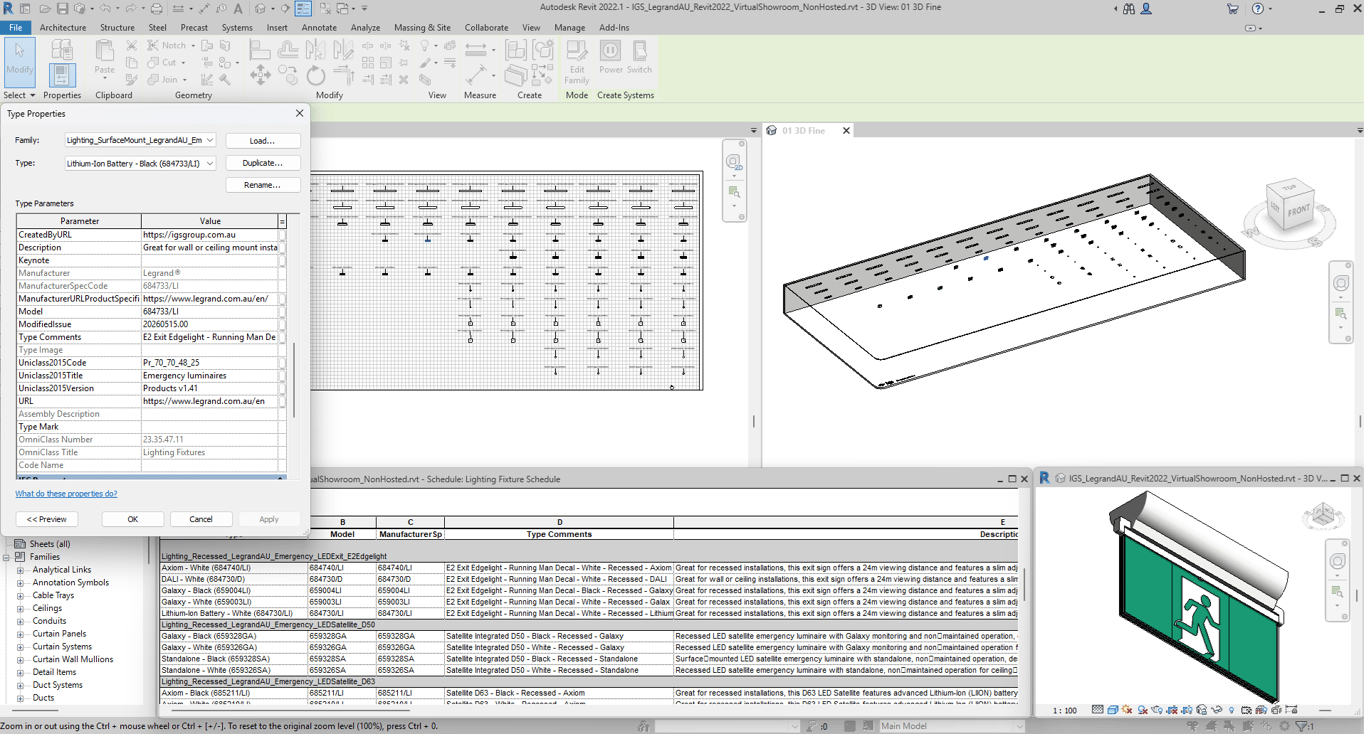Select the Modify tool in the ribbon
This screenshot has height=734, width=1366.
[19, 61]
